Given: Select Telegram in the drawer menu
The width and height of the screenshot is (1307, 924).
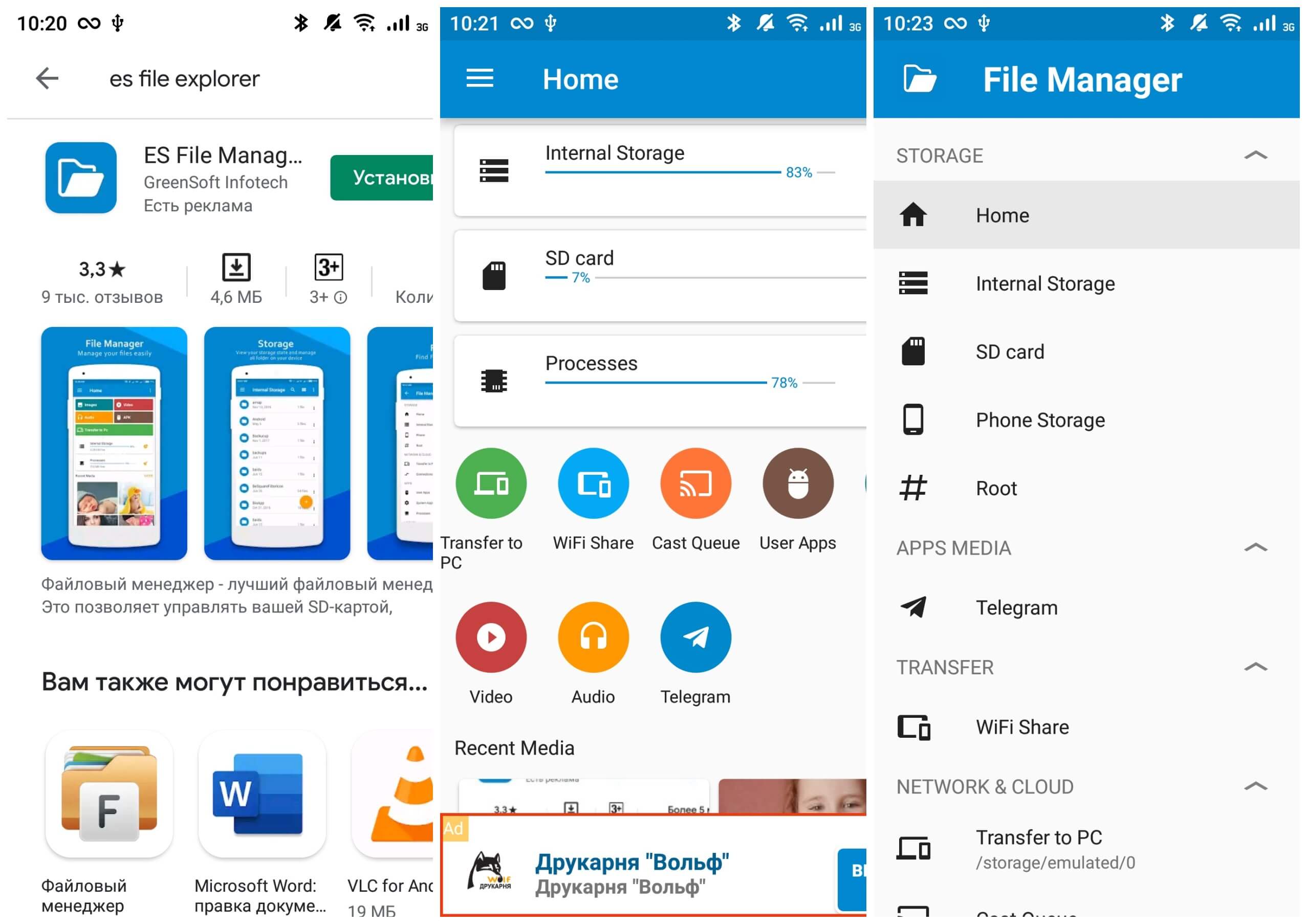Looking at the screenshot, I should point(1086,608).
